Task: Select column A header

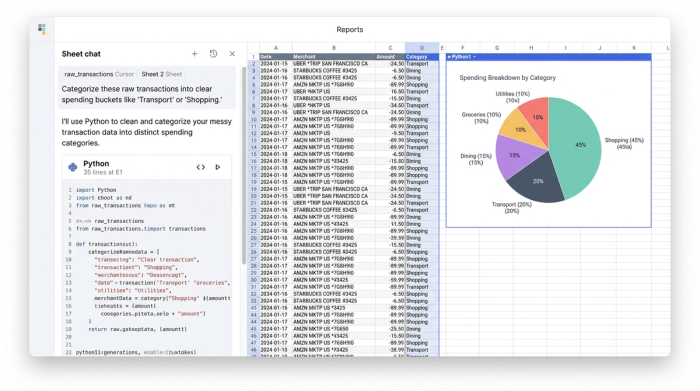Action: (275, 48)
